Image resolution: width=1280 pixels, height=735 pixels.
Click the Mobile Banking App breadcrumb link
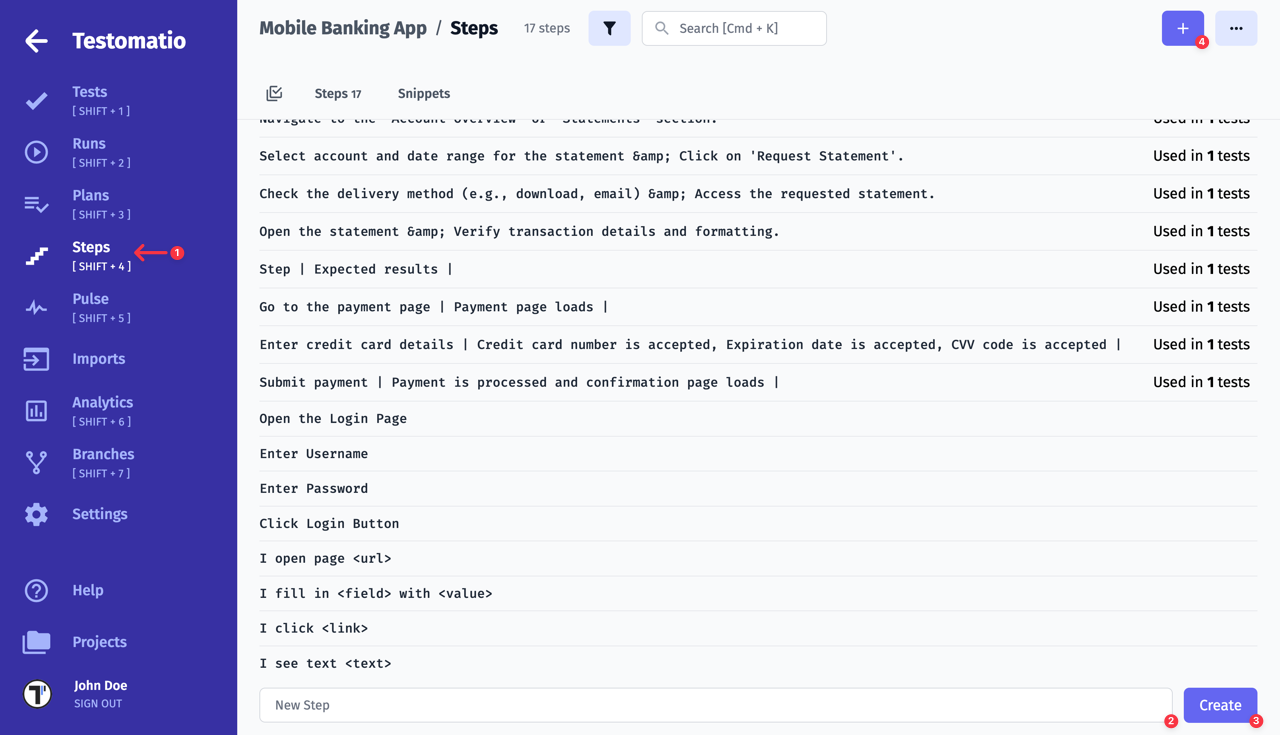coord(343,28)
